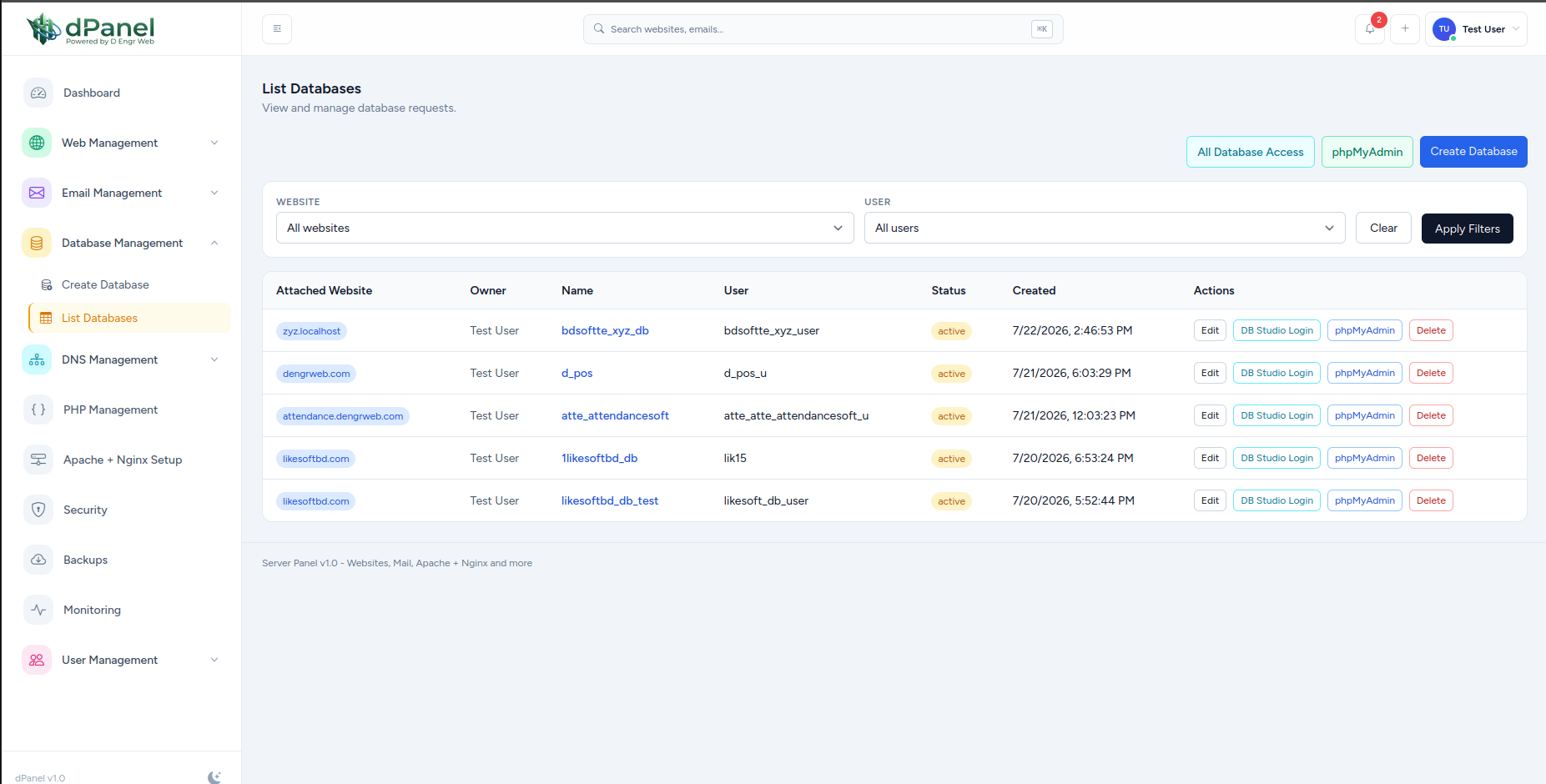Click the Web Management globe icon
1546x784 pixels.
click(37, 143)
